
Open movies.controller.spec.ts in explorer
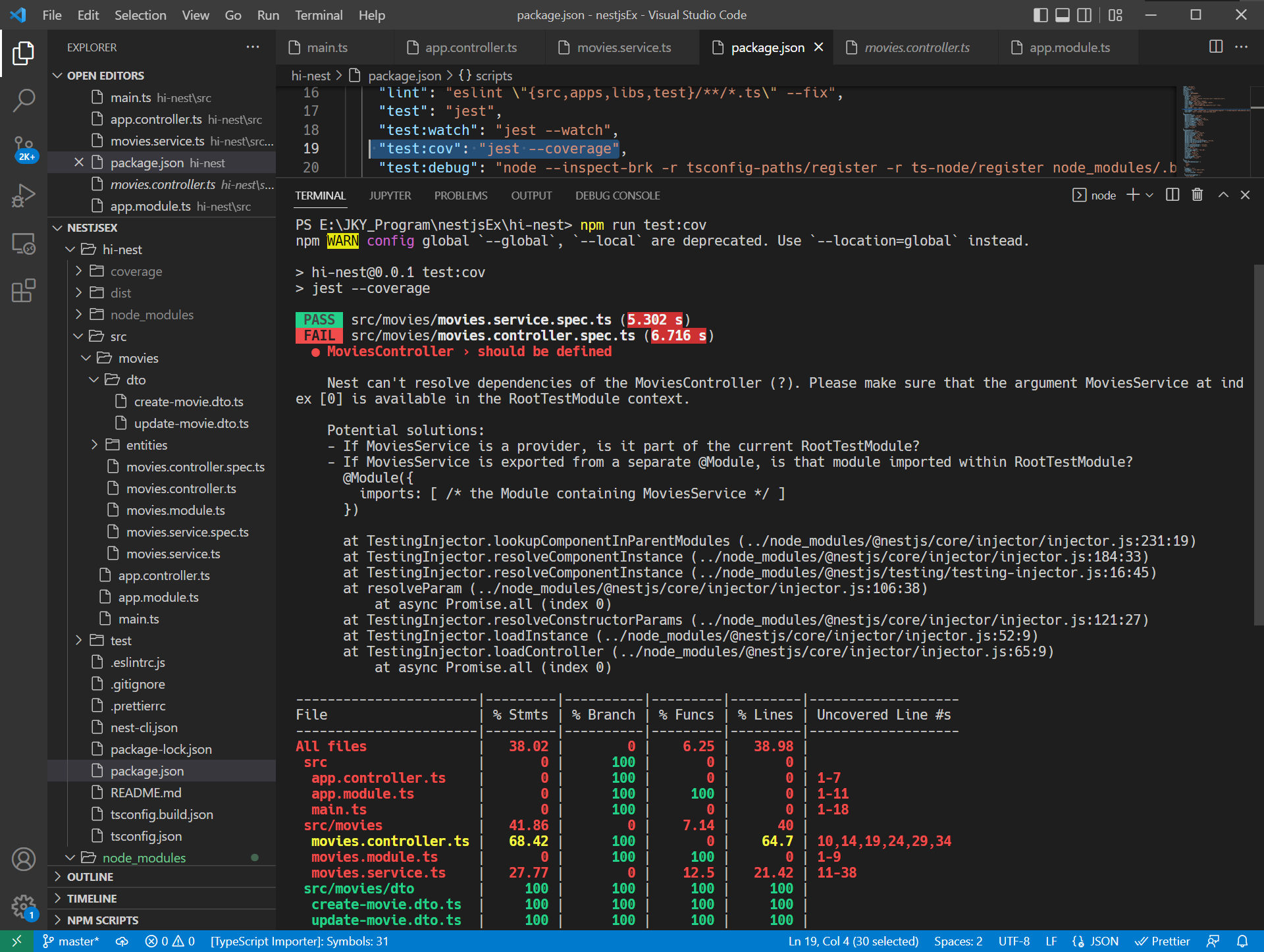click(195, 467)
